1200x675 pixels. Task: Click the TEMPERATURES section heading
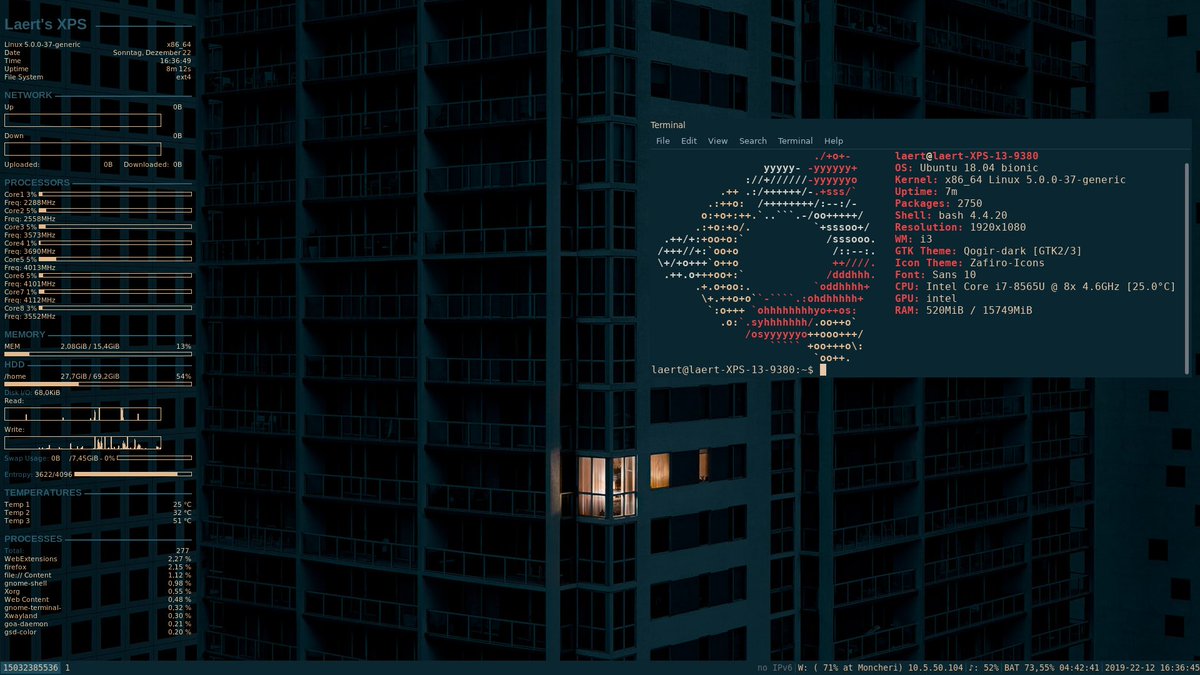(43, 492)
